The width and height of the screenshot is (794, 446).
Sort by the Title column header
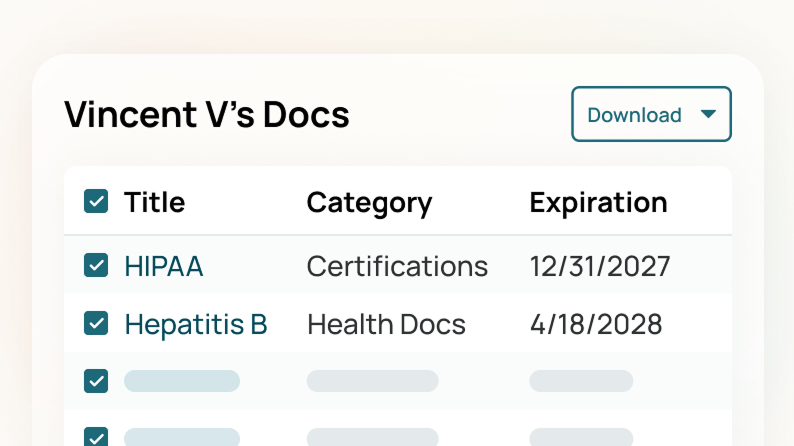(x=154, y=202)
